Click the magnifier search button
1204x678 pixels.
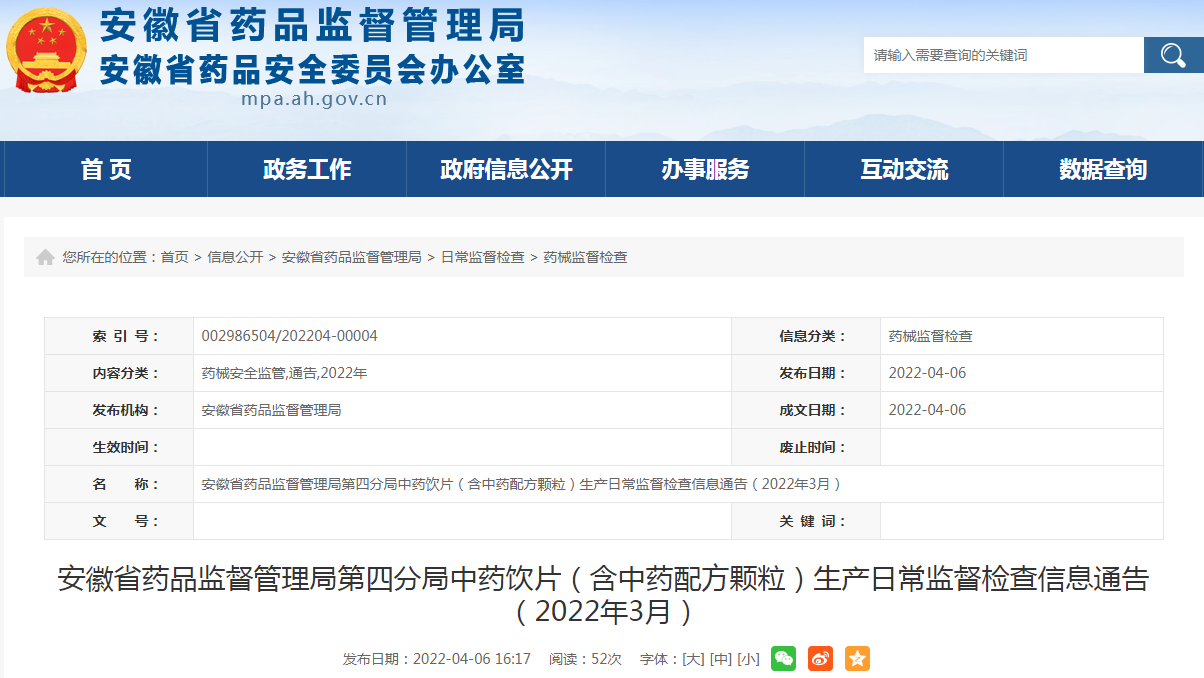(x=1173, y=55)
